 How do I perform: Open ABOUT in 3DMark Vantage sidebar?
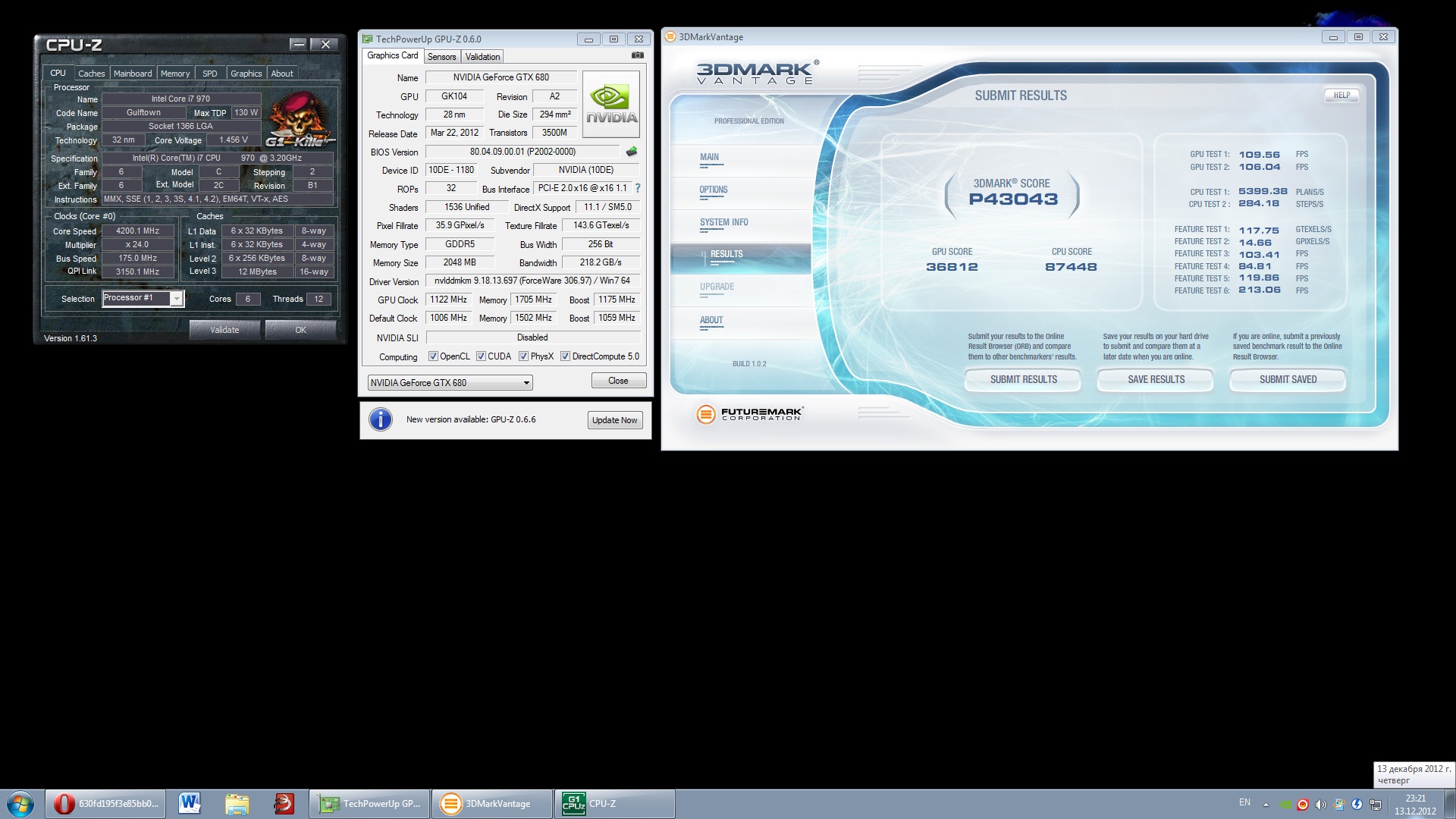pyautogui.click(x=711, y=320)
